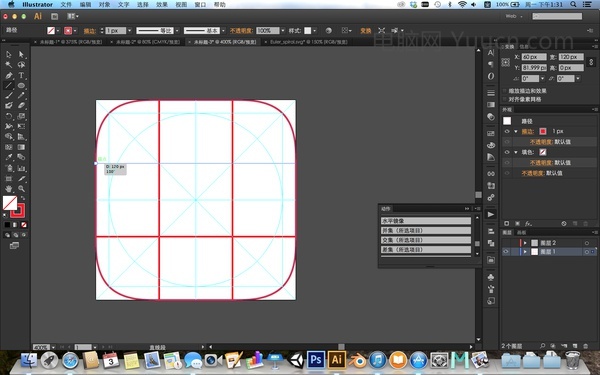This screenshot has height=375, width=600.
Task: Open the stroke weight dropdown arrow
Action: pyautogui.click(x=130, y=31)
